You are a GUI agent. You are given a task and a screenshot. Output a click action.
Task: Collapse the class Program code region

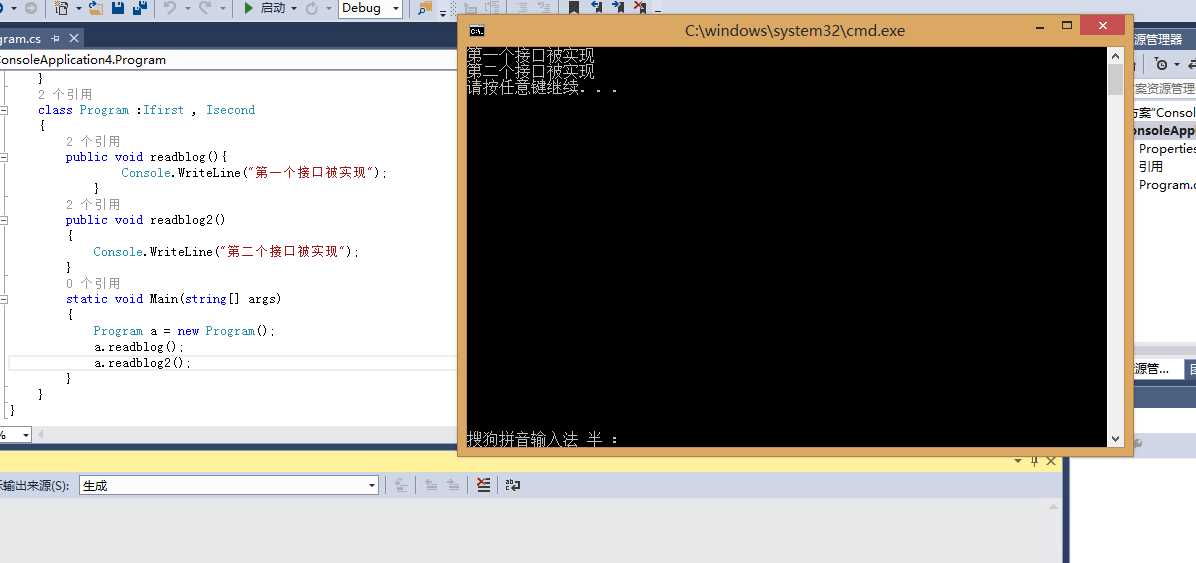coord(4,110)
